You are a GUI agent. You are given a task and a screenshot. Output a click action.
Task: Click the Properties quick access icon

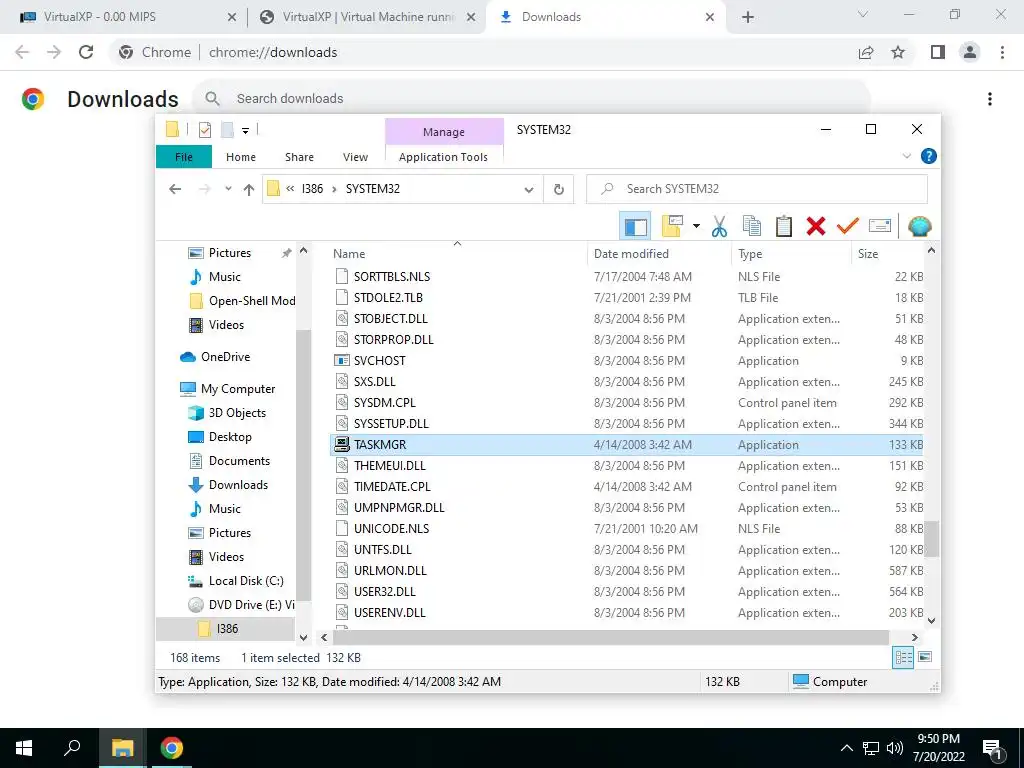[x=204, y=130]
